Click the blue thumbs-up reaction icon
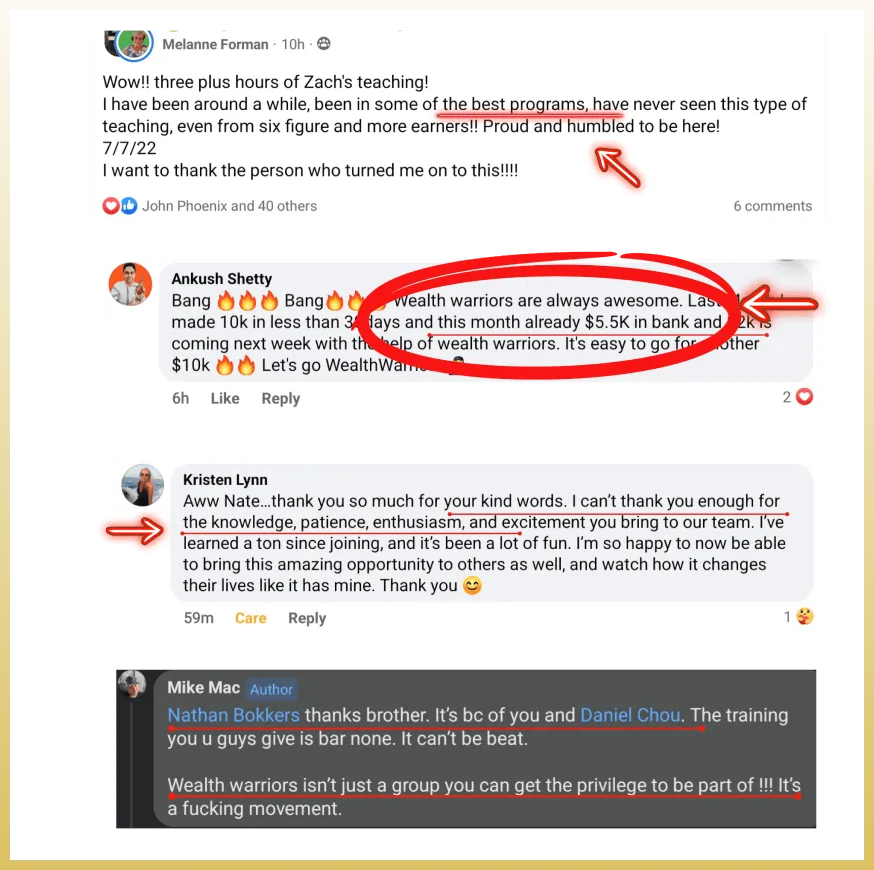The height and width of the screenshot is (870, 874). click(129, 206)
